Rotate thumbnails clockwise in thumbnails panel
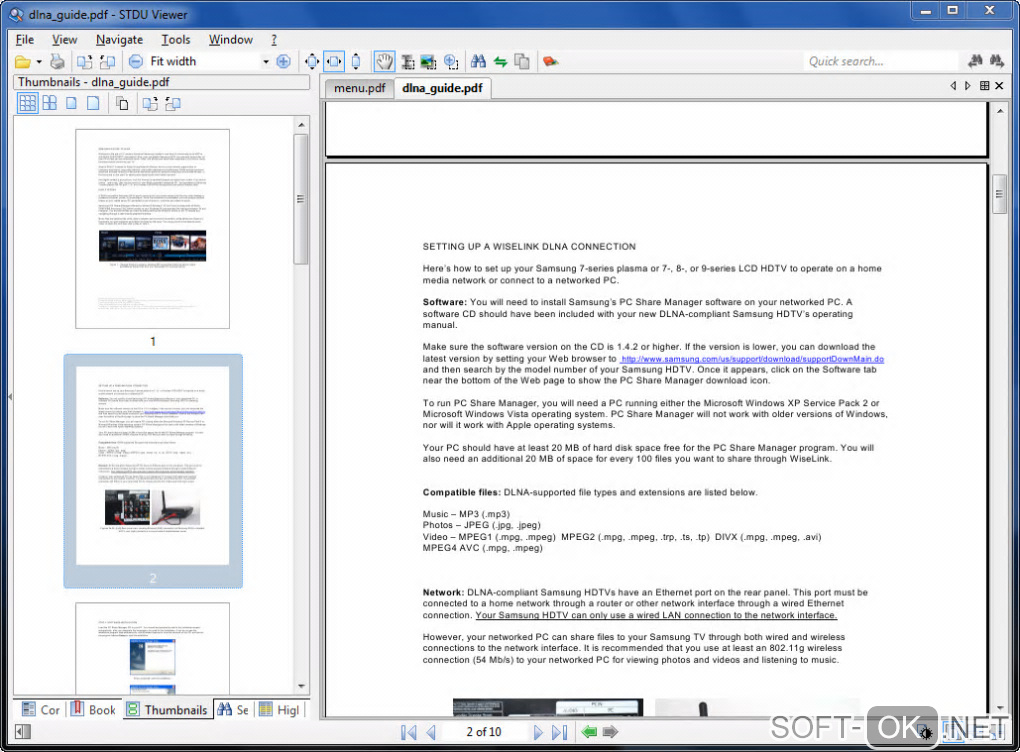The image size is (1020, 752). pos(150,103)
